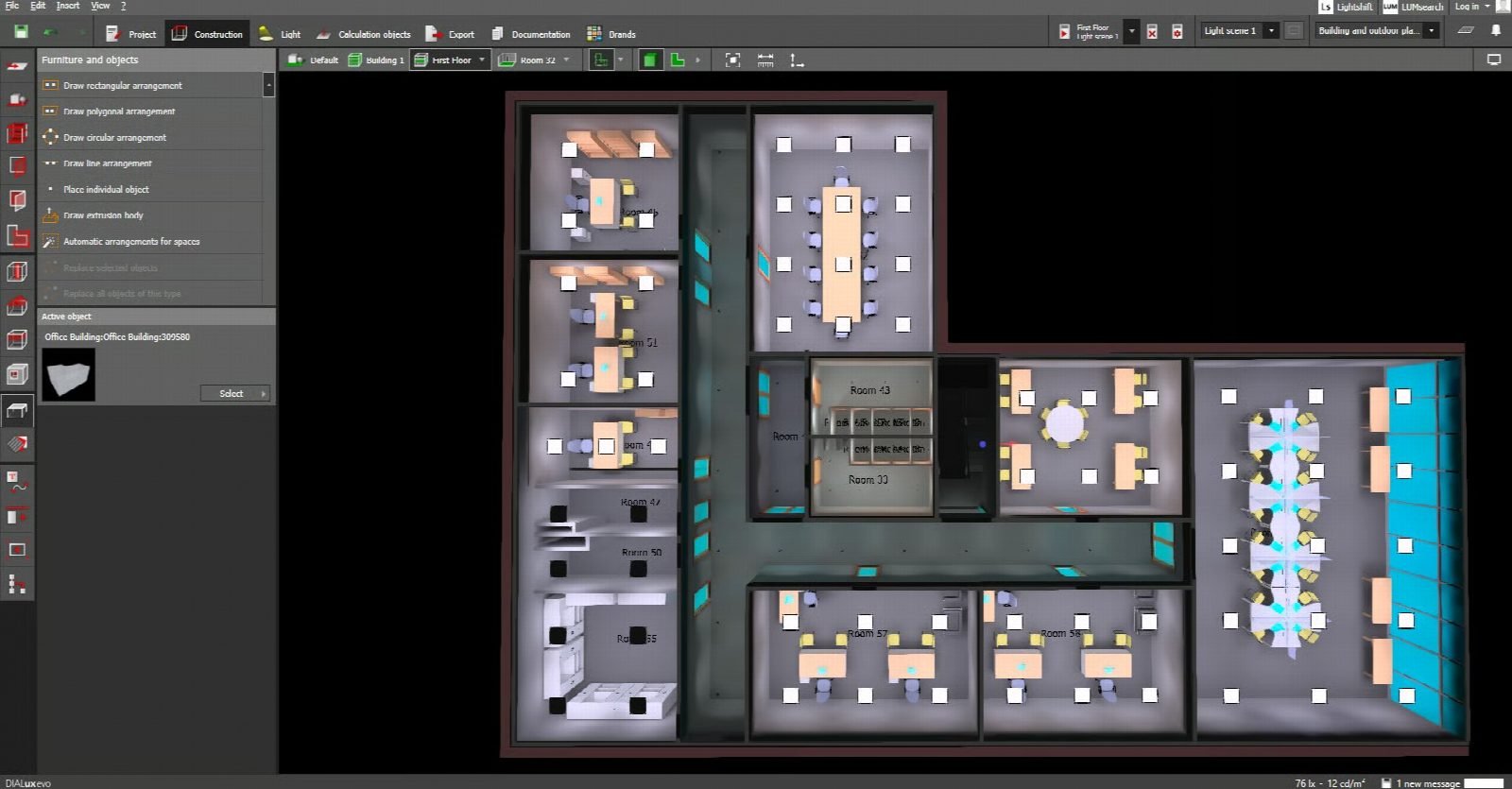Open the Documentation tab

coord(530,34)
